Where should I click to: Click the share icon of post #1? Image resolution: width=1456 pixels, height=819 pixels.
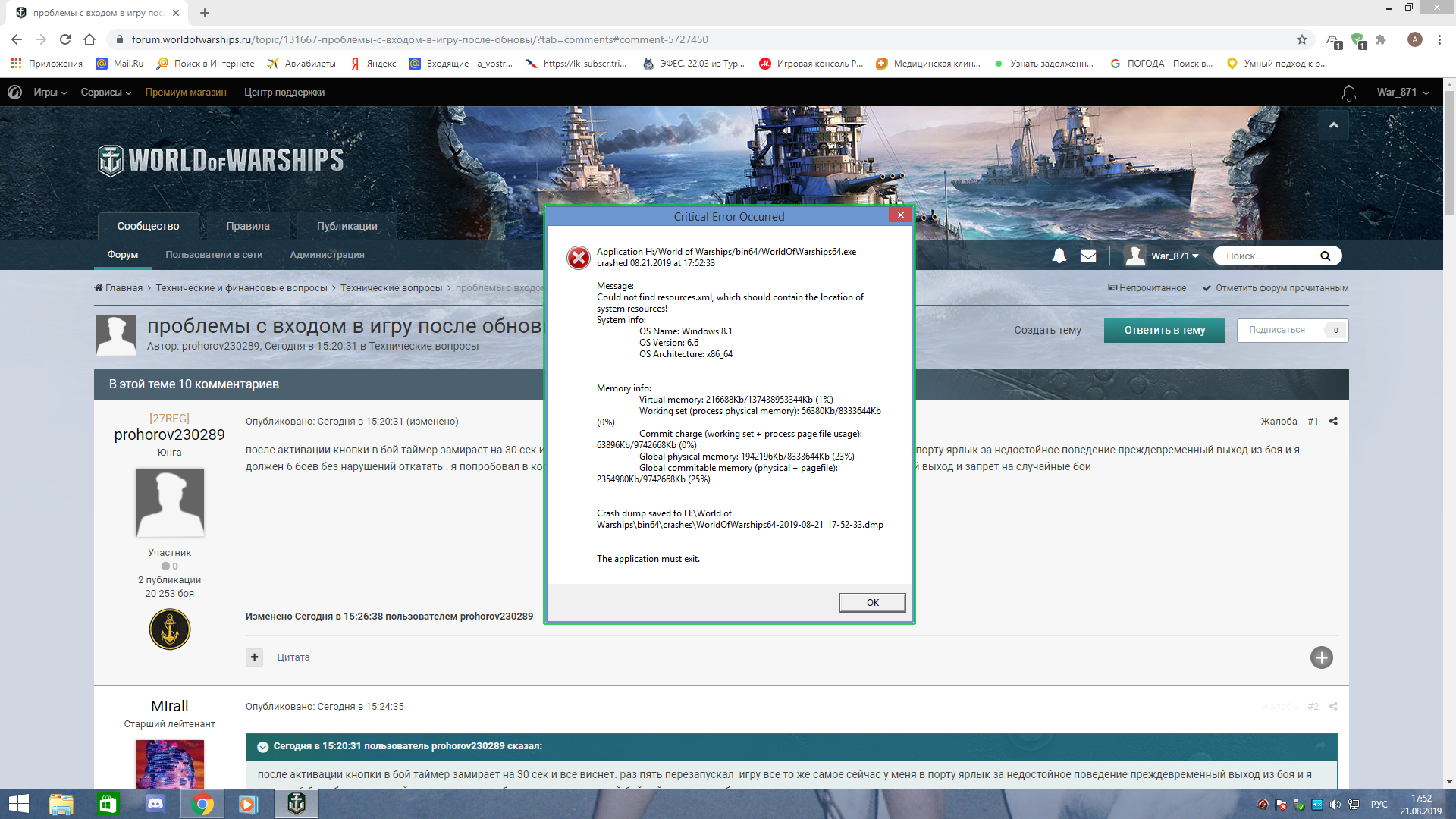tap(1333, 422)
